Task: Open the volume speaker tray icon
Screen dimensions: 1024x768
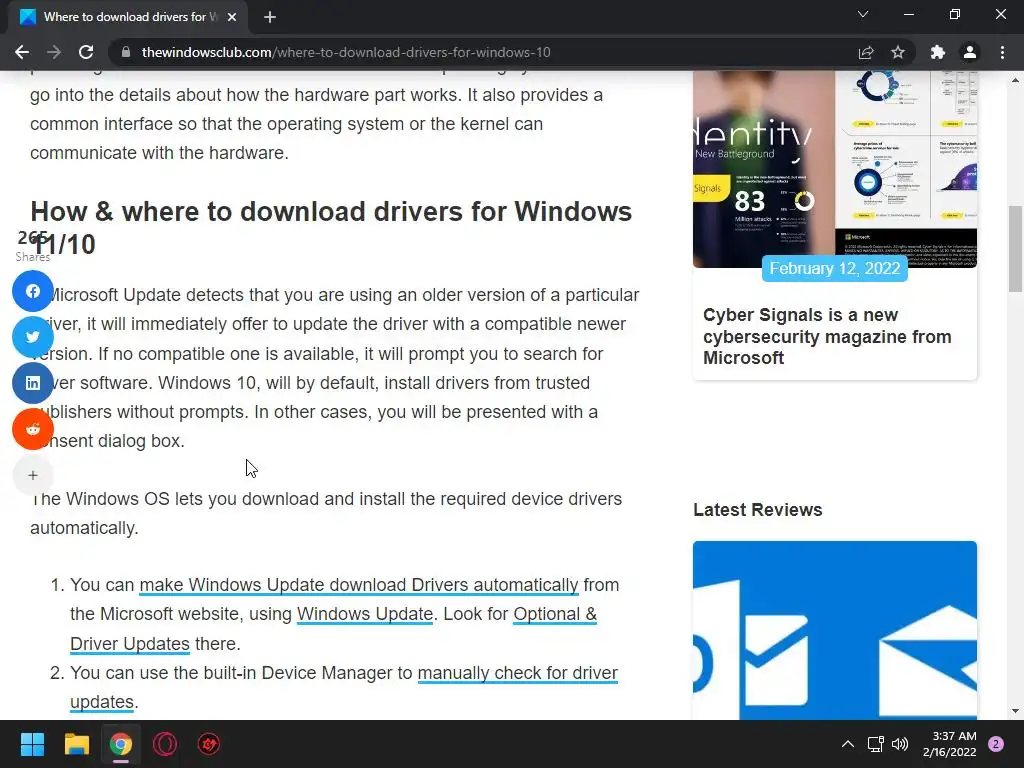Action: pos(900,744)
